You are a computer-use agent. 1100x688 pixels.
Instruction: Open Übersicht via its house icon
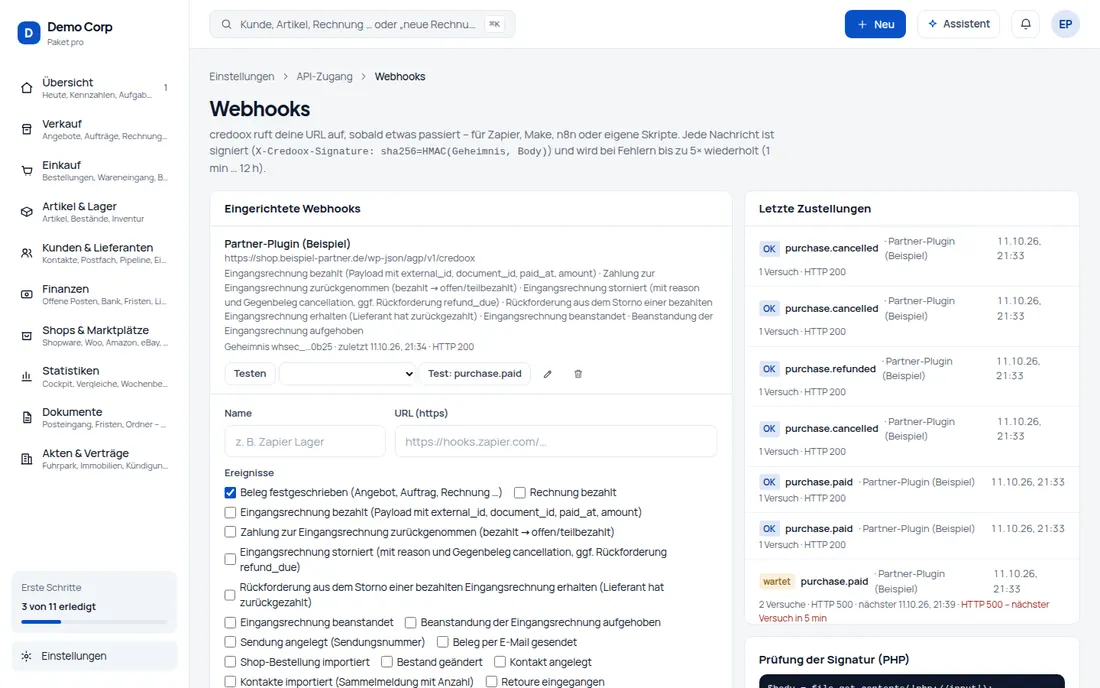(x=27, y=88)
